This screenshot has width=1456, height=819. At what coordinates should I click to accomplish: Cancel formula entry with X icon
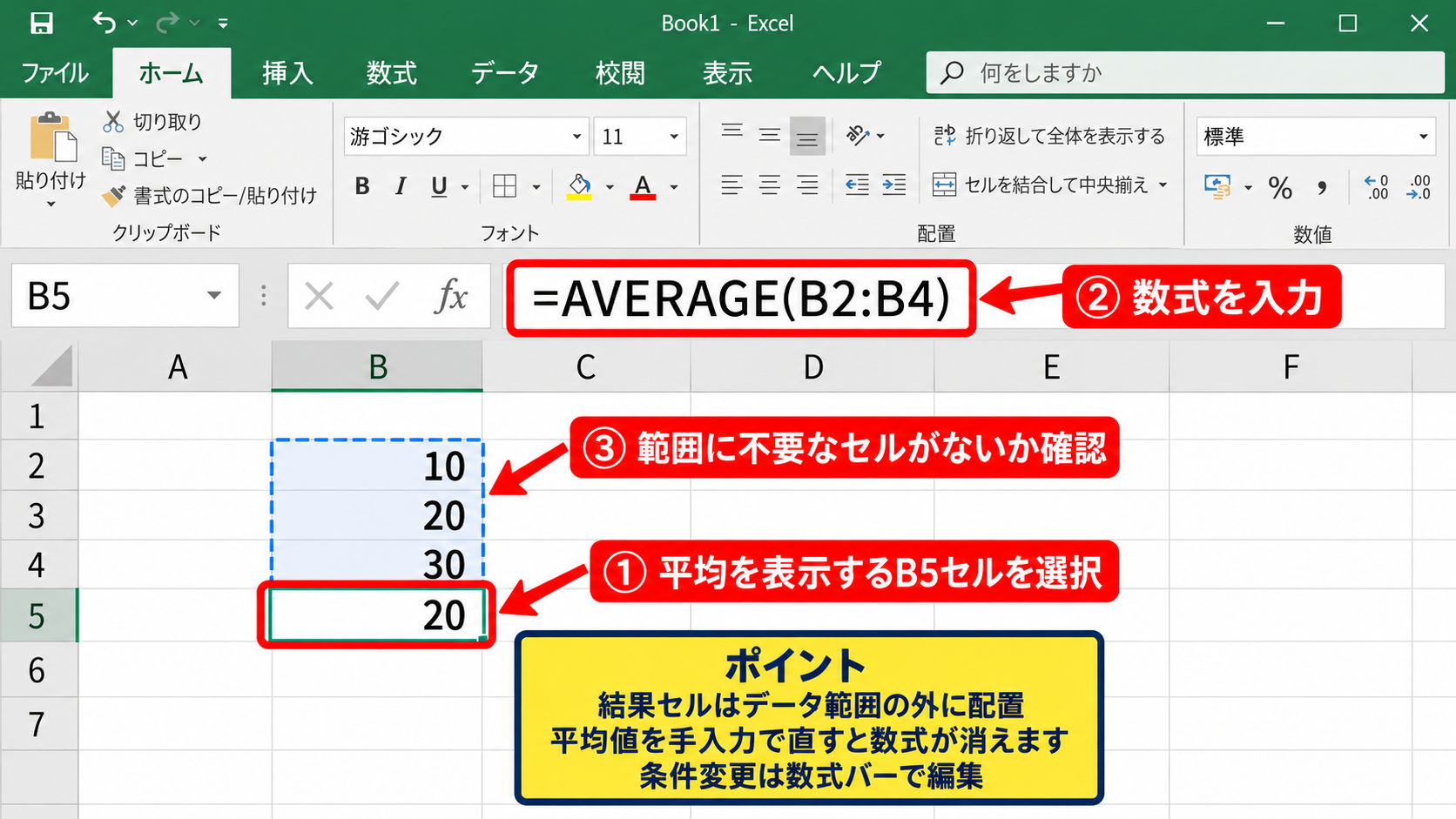click(320, 297)
